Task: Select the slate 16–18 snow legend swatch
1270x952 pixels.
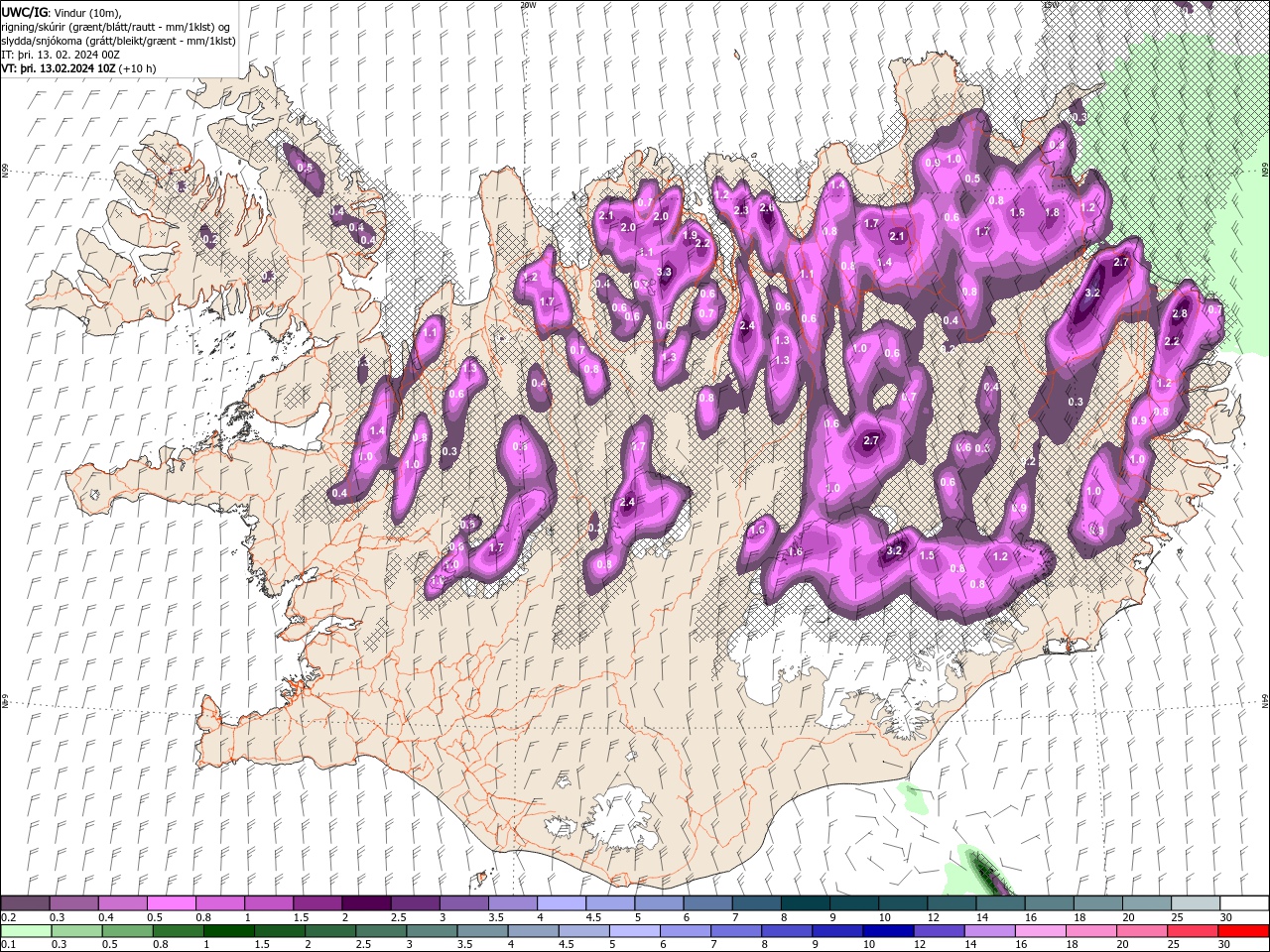Action: (1049, 903)
